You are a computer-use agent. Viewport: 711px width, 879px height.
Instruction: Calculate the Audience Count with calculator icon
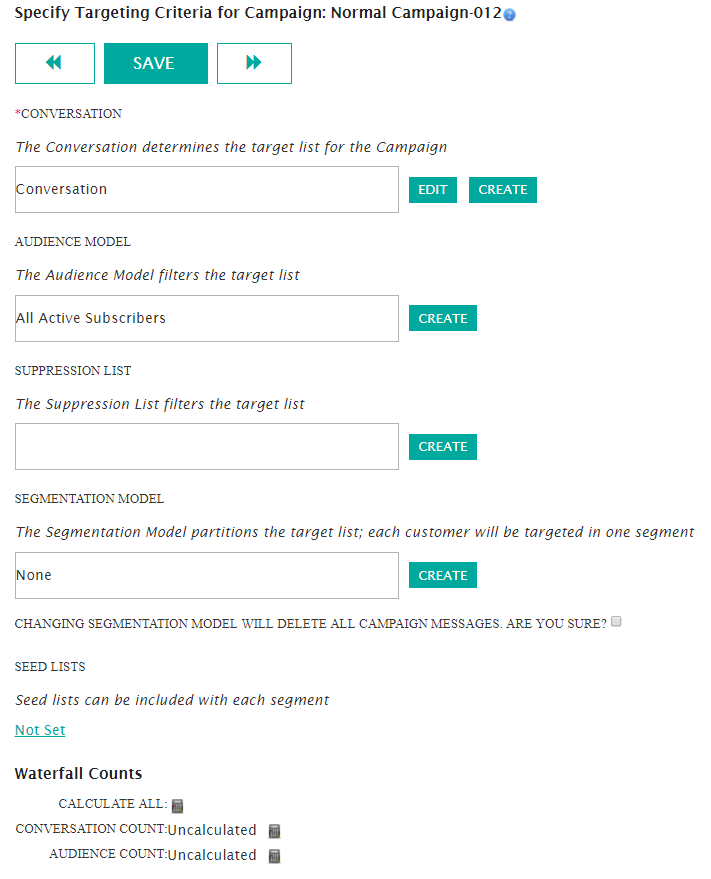point(274,856)
